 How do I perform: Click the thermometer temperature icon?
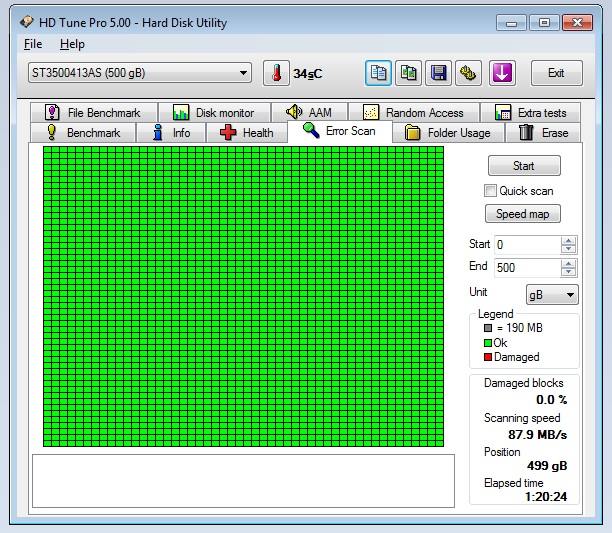pyautogui.click(x=276, y=73)
